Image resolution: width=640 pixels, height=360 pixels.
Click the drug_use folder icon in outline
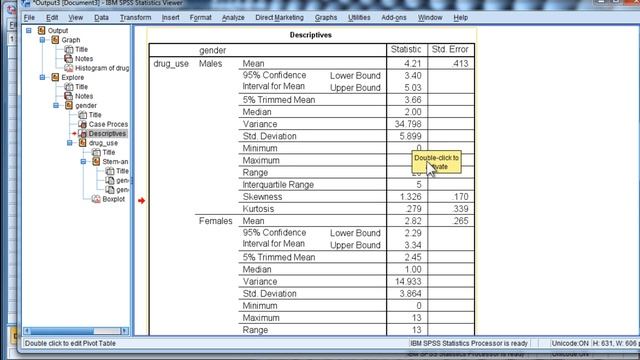click(x=82, y=143)
